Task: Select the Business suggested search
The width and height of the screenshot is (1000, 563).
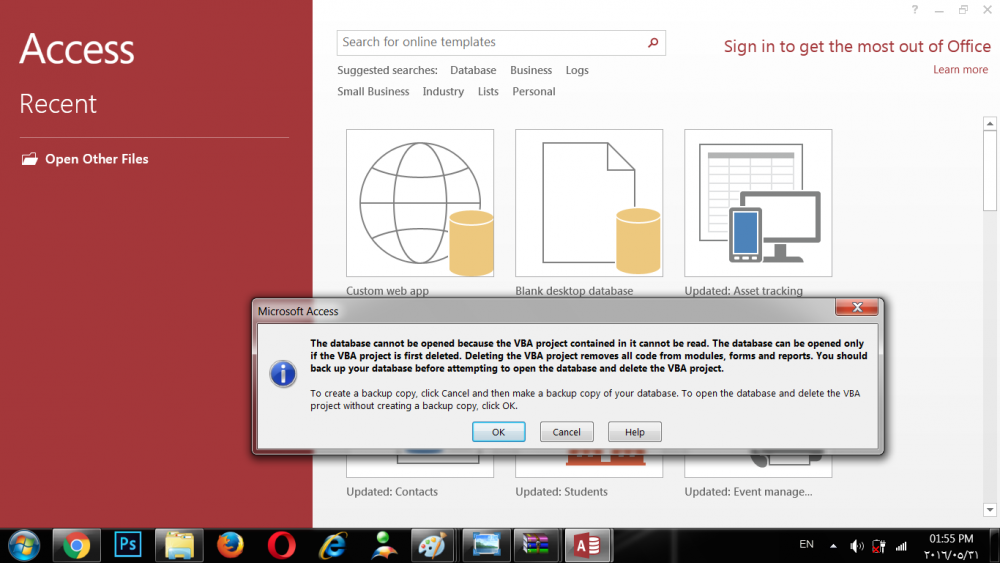Action: [x=531, y=70]
